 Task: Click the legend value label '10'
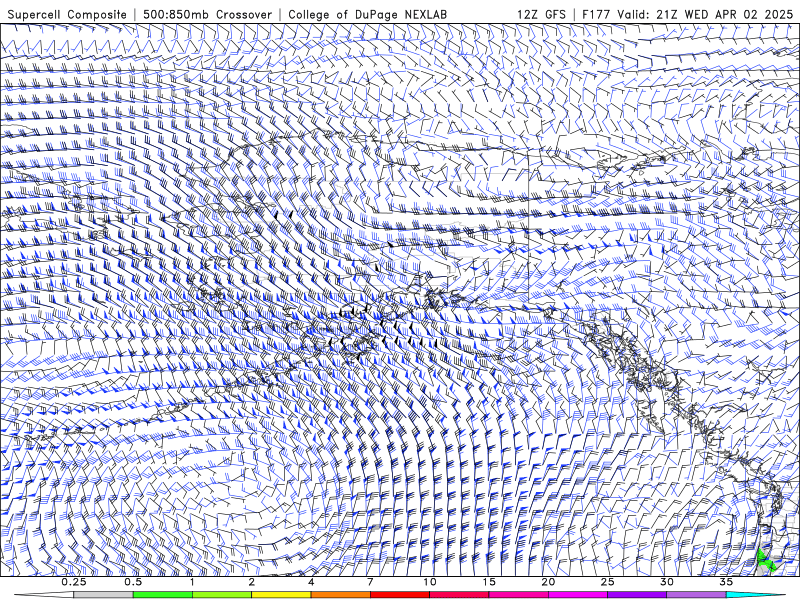pos(430,582)
